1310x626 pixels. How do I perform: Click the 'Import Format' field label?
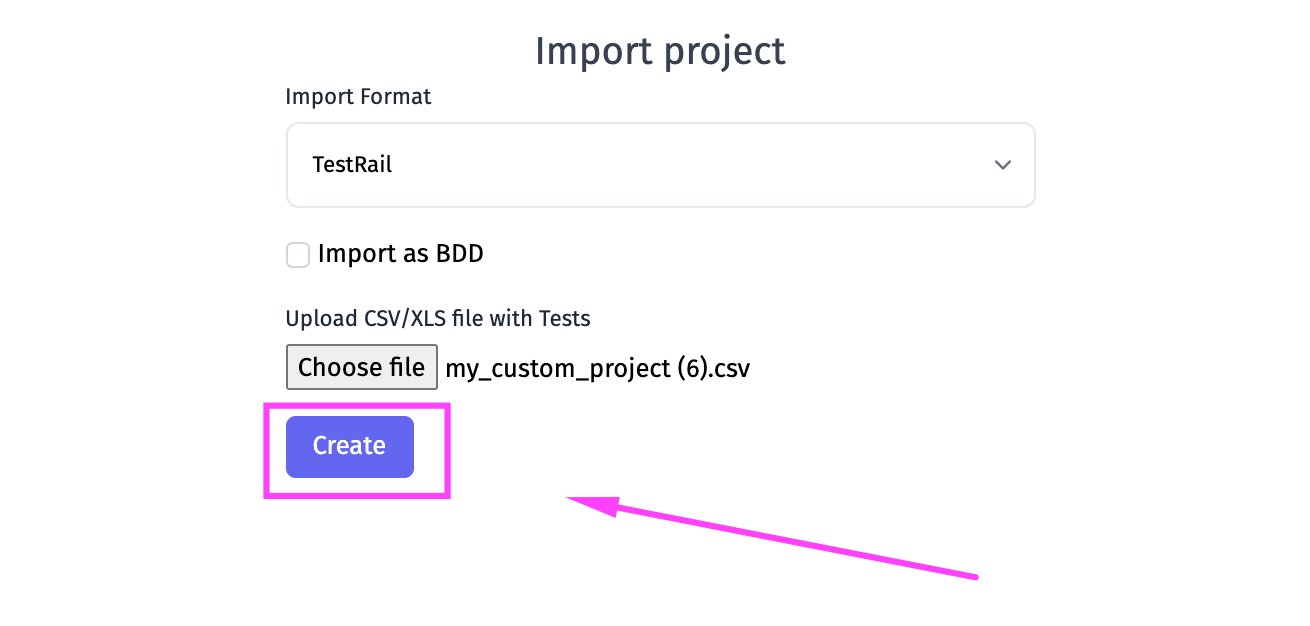[358, 97]
